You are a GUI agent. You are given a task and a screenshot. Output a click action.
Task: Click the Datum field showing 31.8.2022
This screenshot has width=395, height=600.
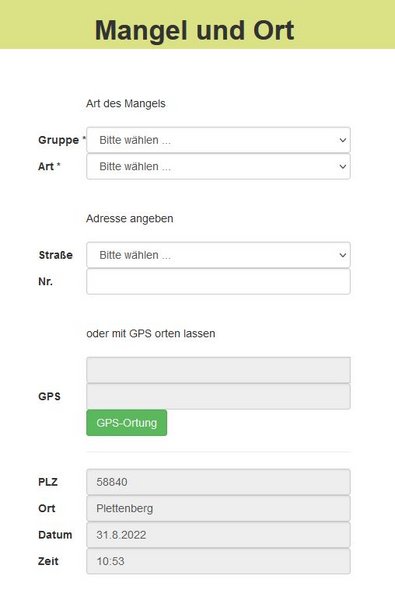218,535
